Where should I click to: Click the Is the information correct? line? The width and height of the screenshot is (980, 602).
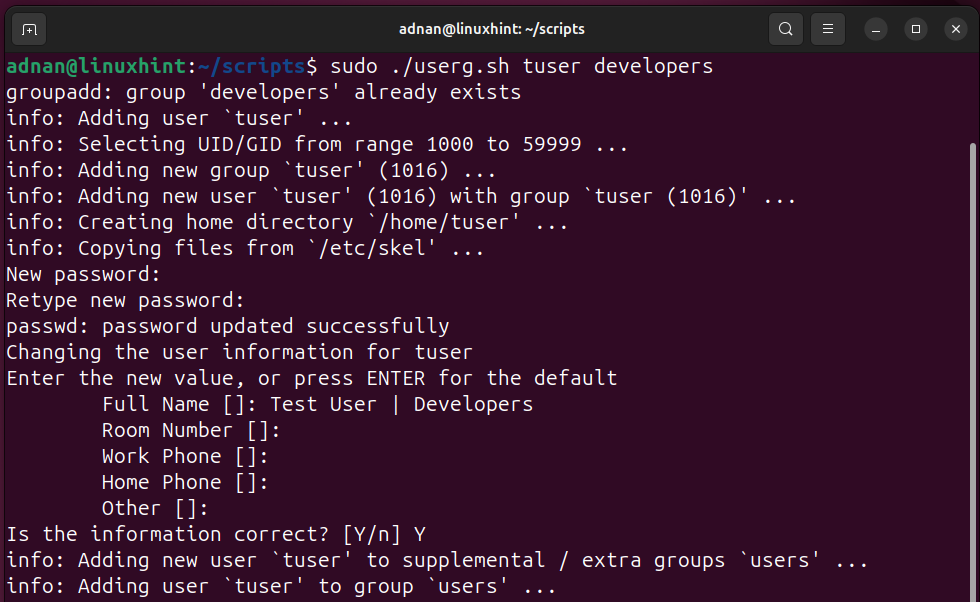tap(216, 534)
